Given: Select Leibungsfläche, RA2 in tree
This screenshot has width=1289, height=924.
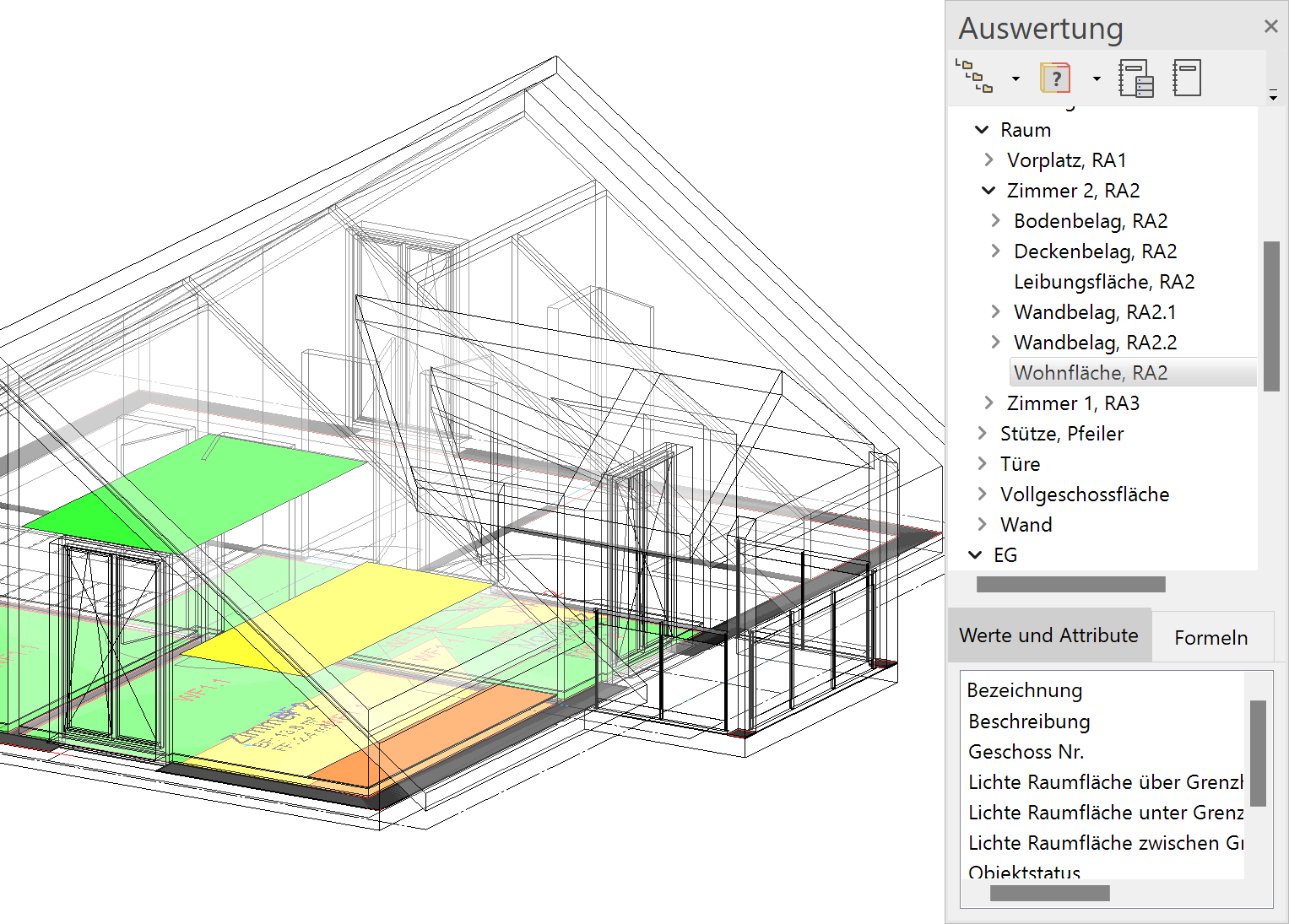Looking at the screenshot, I should 1104,282.
